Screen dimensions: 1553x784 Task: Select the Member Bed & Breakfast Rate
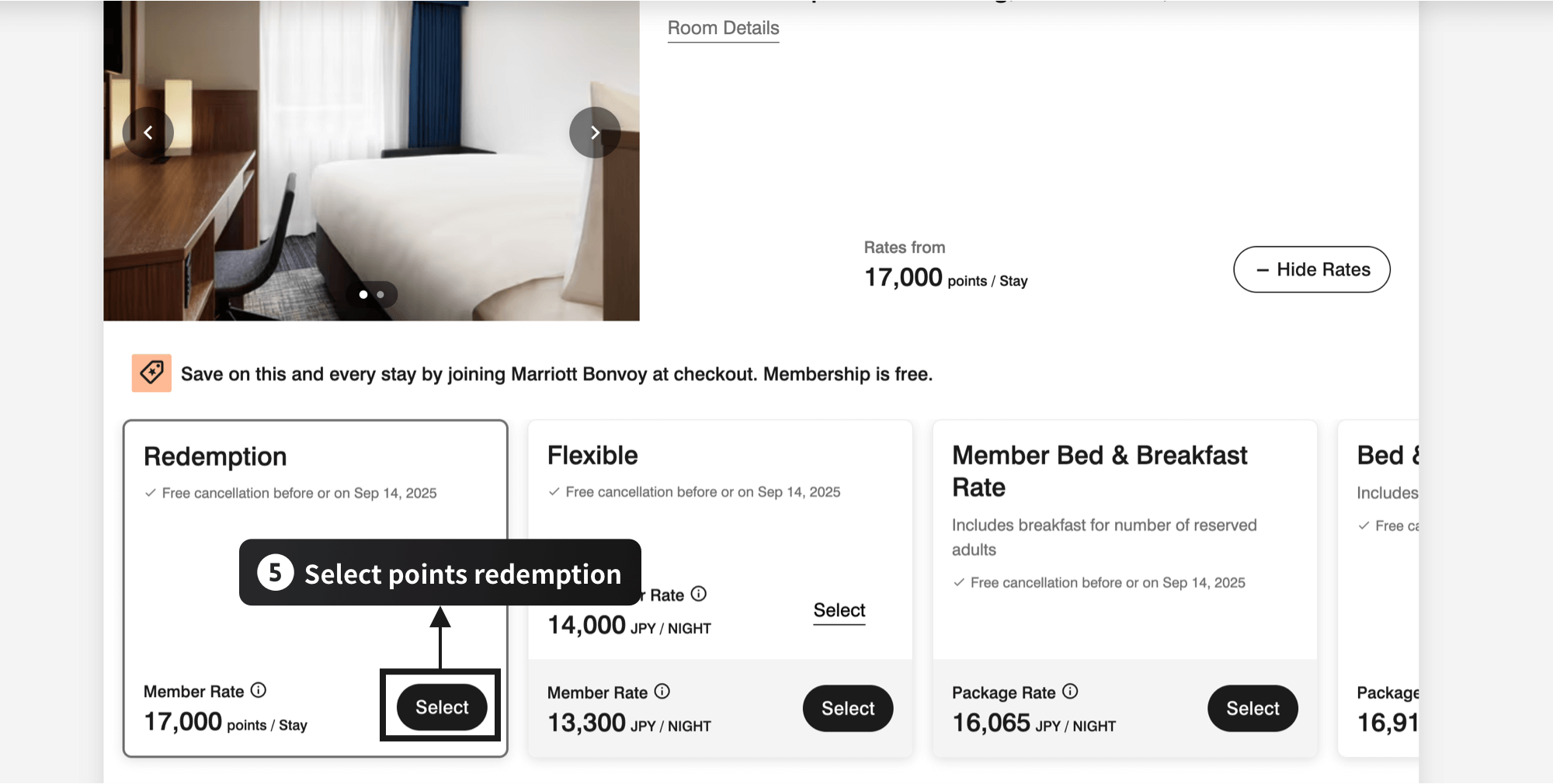[1252, 708]
